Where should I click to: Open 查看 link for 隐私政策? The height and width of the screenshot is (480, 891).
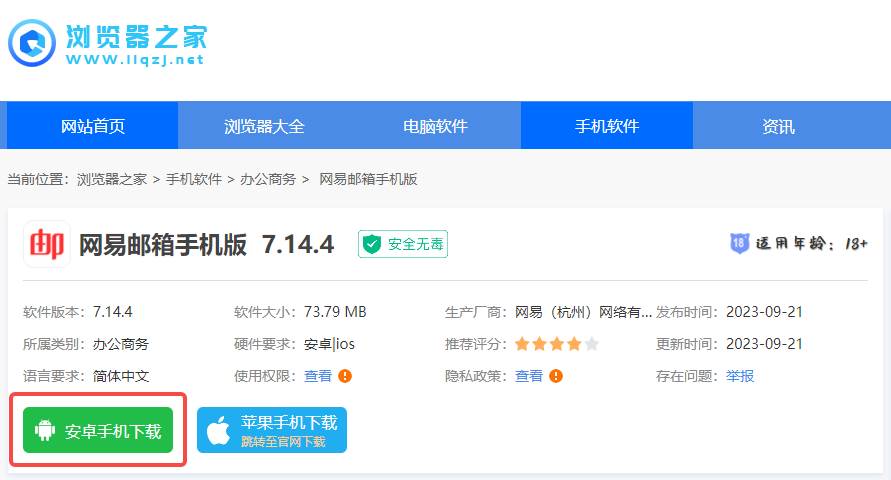coord(528,376)
